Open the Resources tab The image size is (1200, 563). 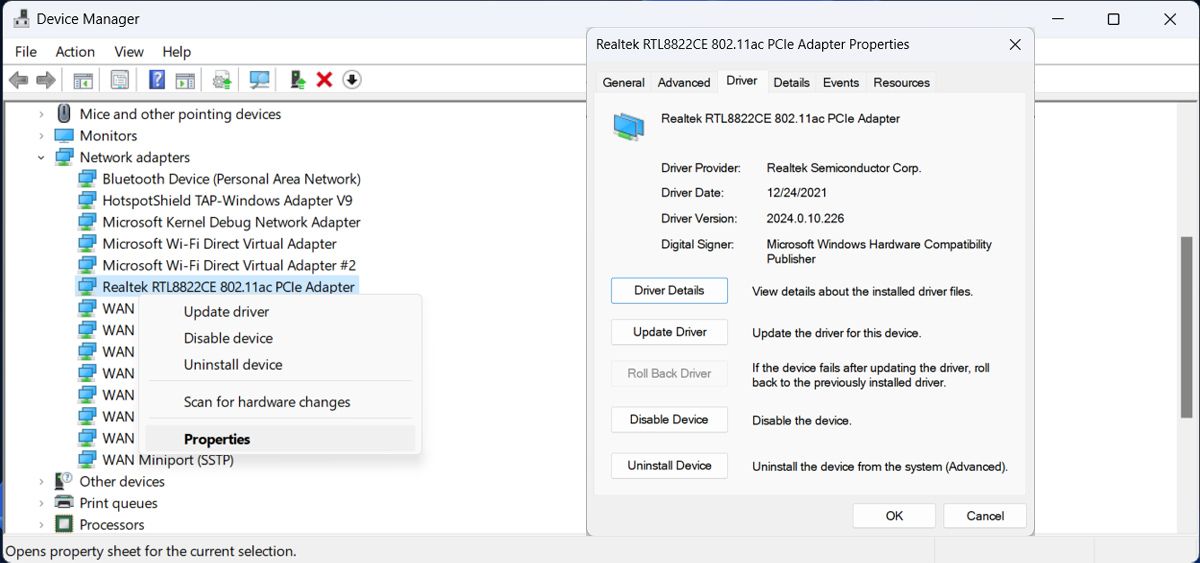click(901, 83)
